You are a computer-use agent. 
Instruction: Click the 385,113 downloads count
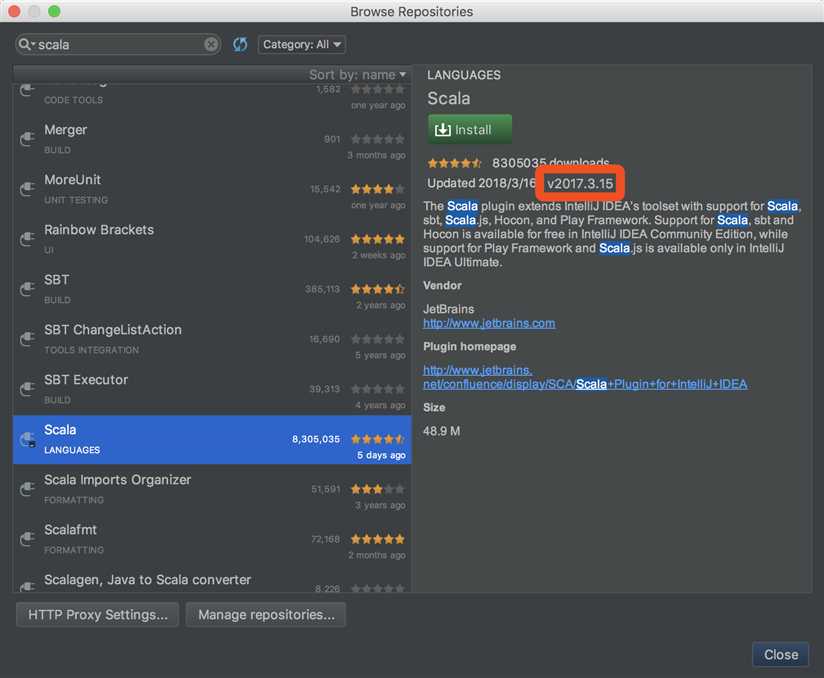(x=323, y=289)
